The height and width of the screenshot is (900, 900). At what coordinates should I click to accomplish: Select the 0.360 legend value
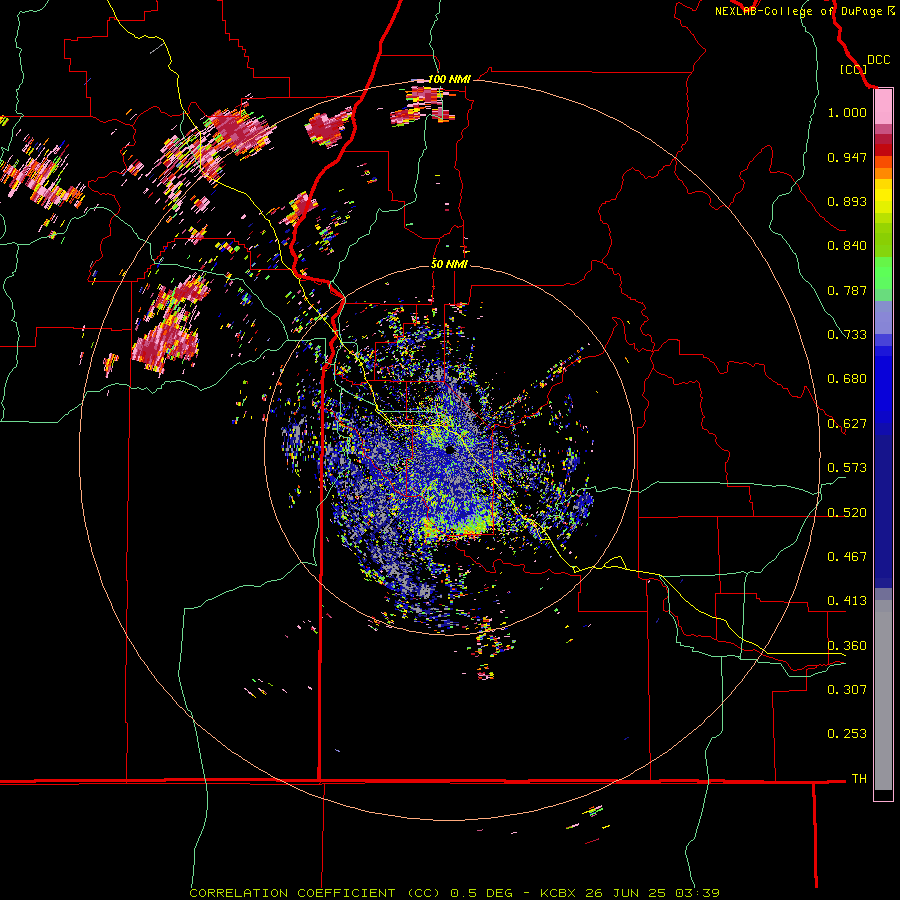pos(847,646)
